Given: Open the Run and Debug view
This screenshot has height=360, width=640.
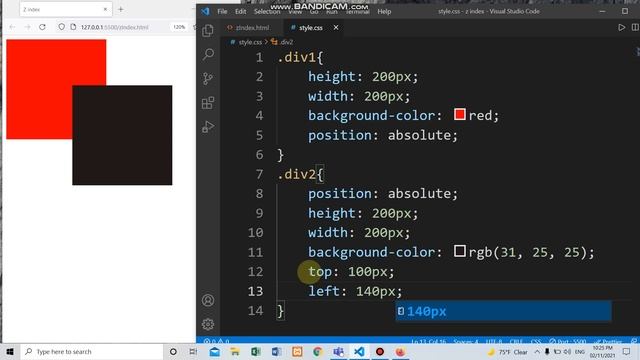Looking at the screenshot, I should [208, 127].
